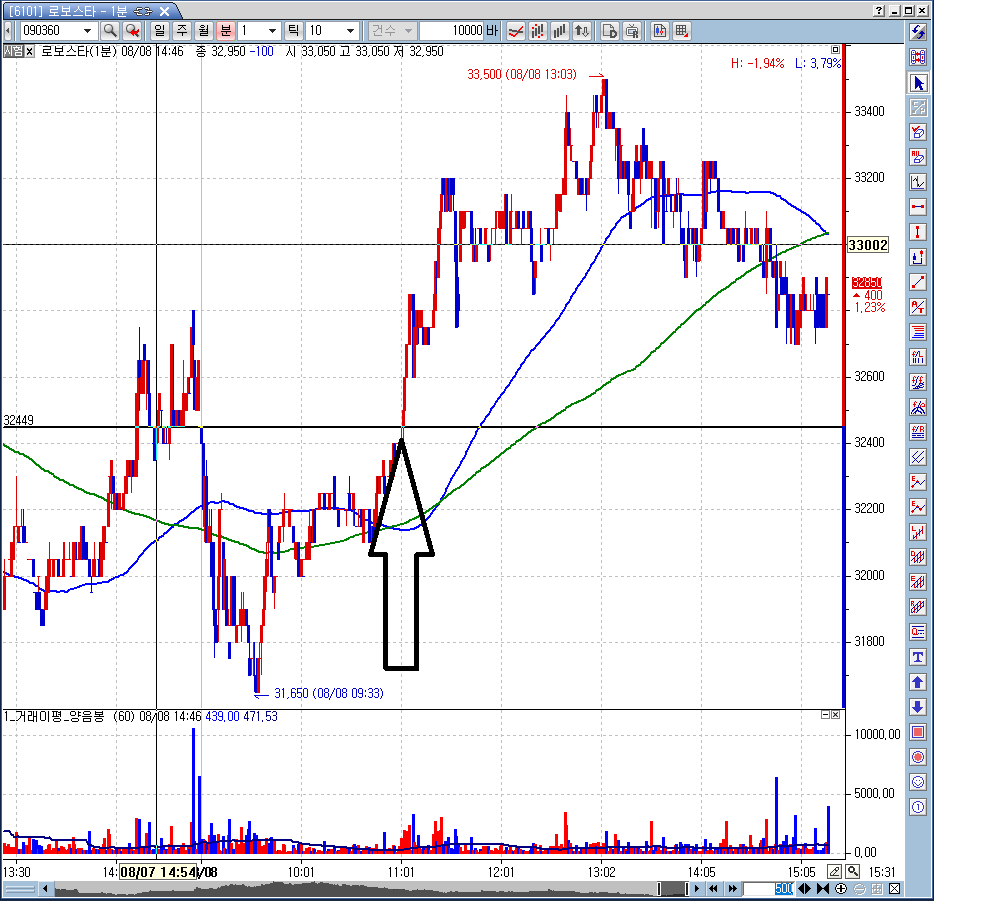This screenshot has width=991, height=901.
Task: Zoom in with the plus circle icon
Action: pyautogui.click(x=841, y=889)
